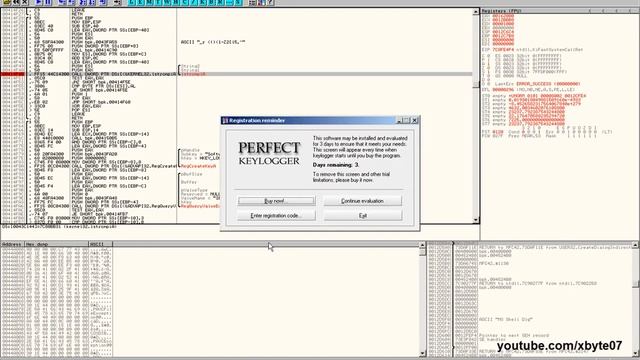Click the appearance options toolbar icon

(x=261, y=2)
